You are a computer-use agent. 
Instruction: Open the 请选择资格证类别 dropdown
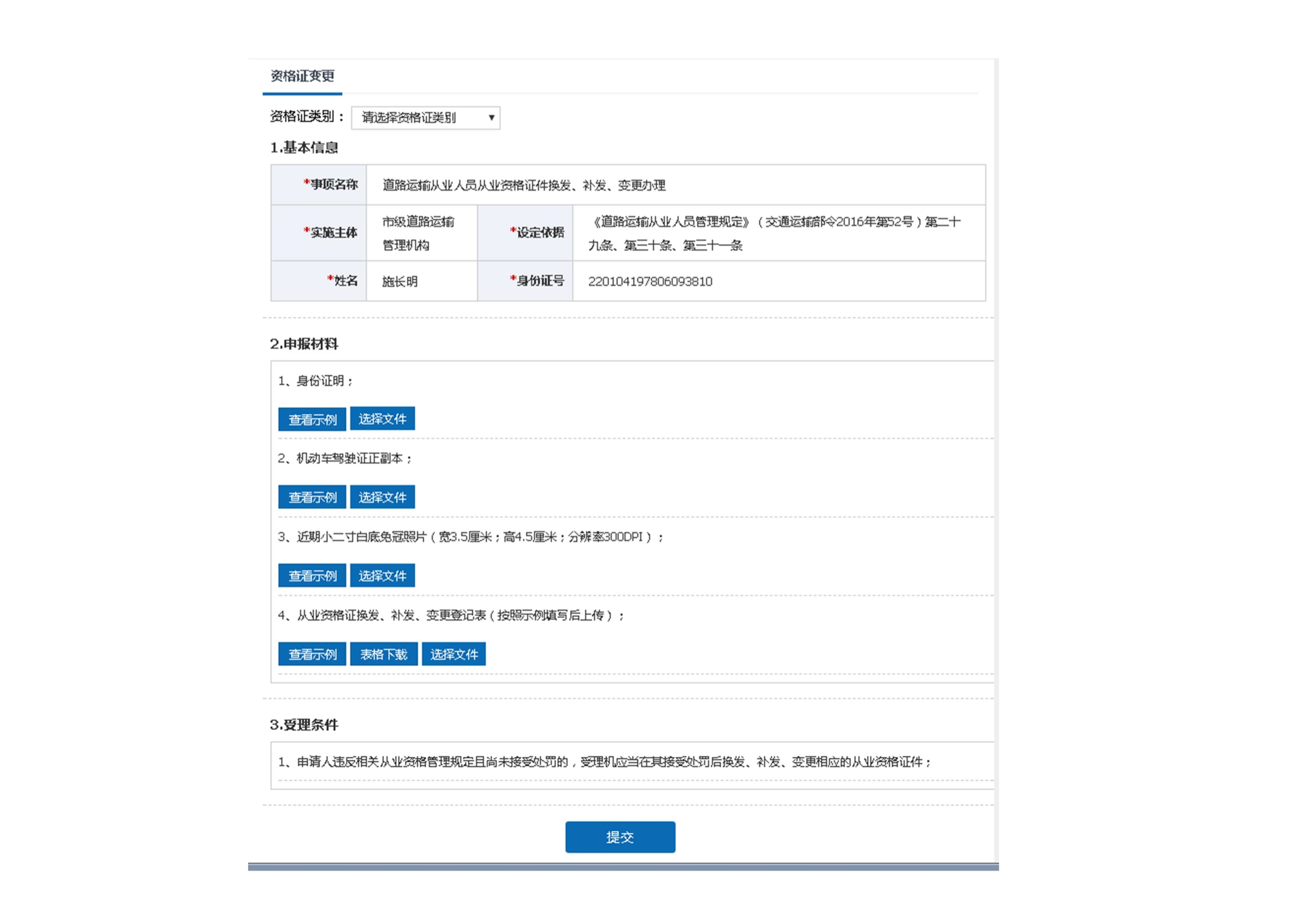425,118
